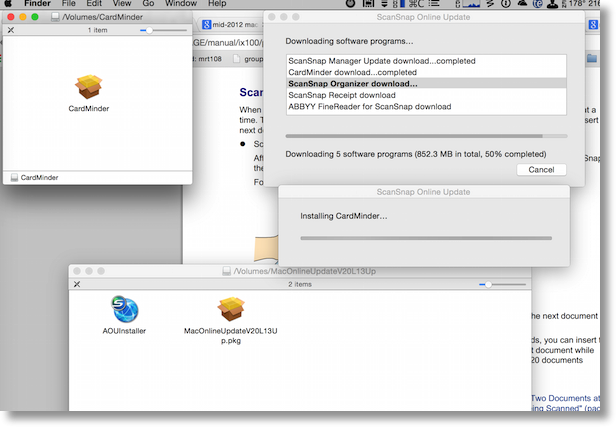Open the View menu
The height and width of the screenshot is (427, 616).
(x=122, y=5)
